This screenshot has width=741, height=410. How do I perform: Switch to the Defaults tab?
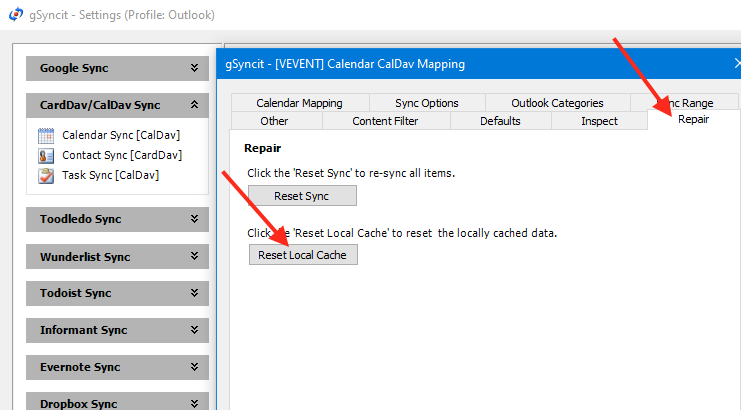(500, 121)
